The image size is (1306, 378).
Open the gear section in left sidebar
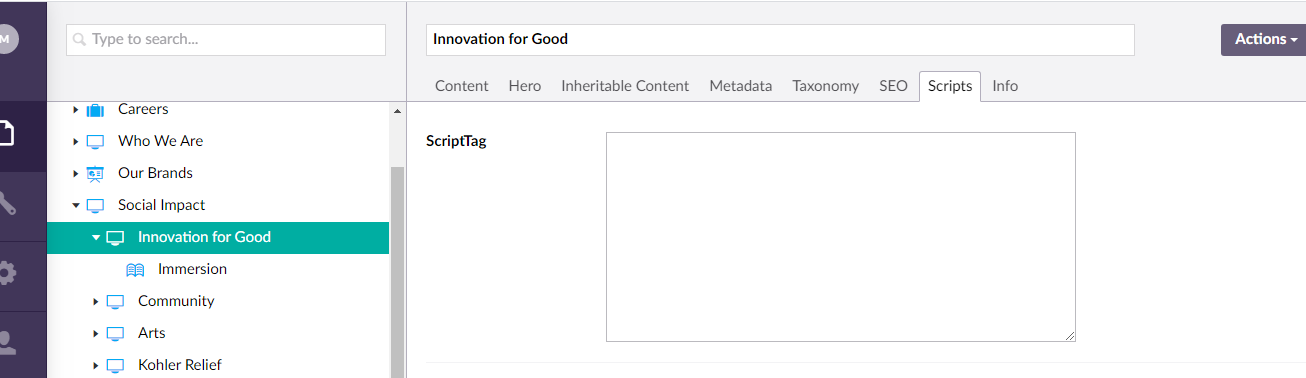coord(6,273)
